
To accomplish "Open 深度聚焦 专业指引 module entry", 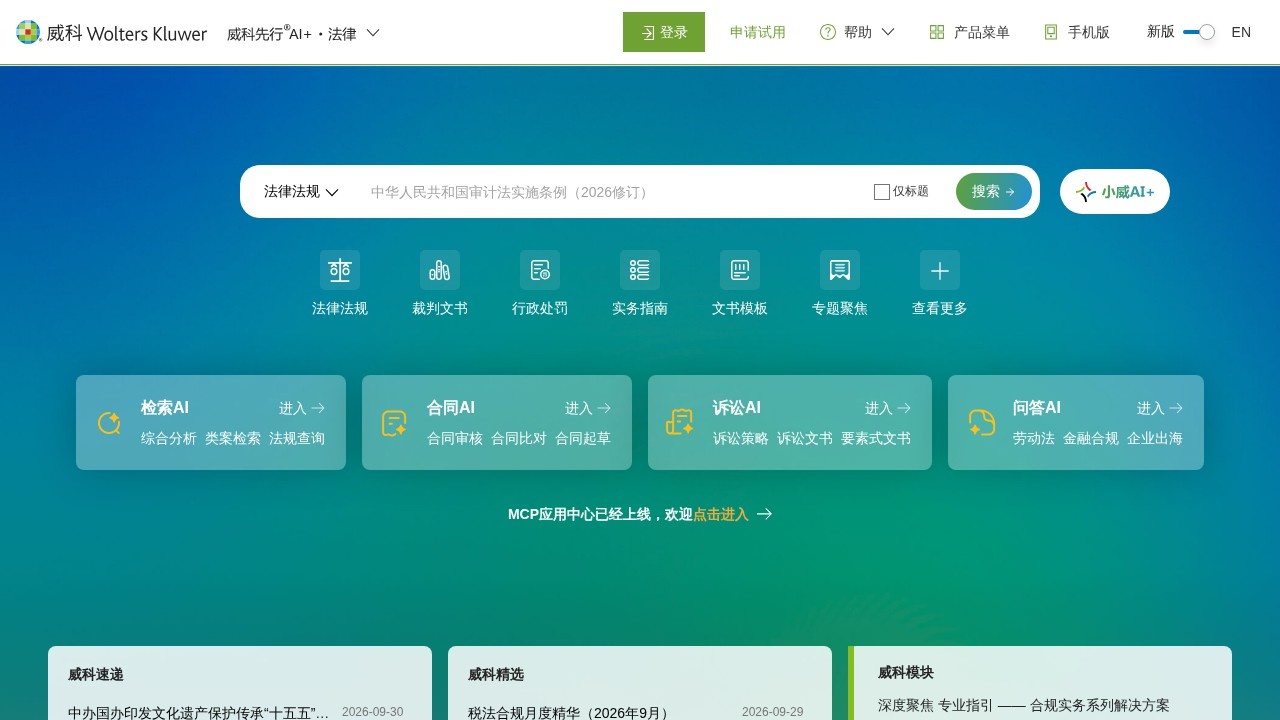I will pyautogui.click(x=1024, y=705).
